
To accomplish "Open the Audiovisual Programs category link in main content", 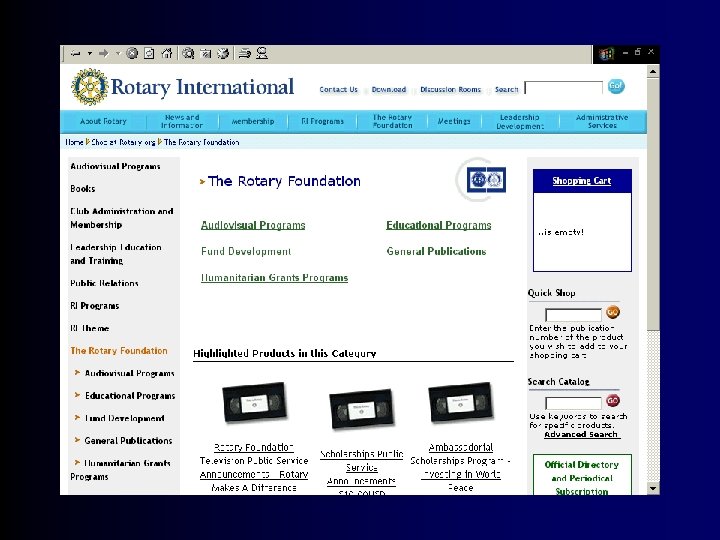I will (253, 225).
